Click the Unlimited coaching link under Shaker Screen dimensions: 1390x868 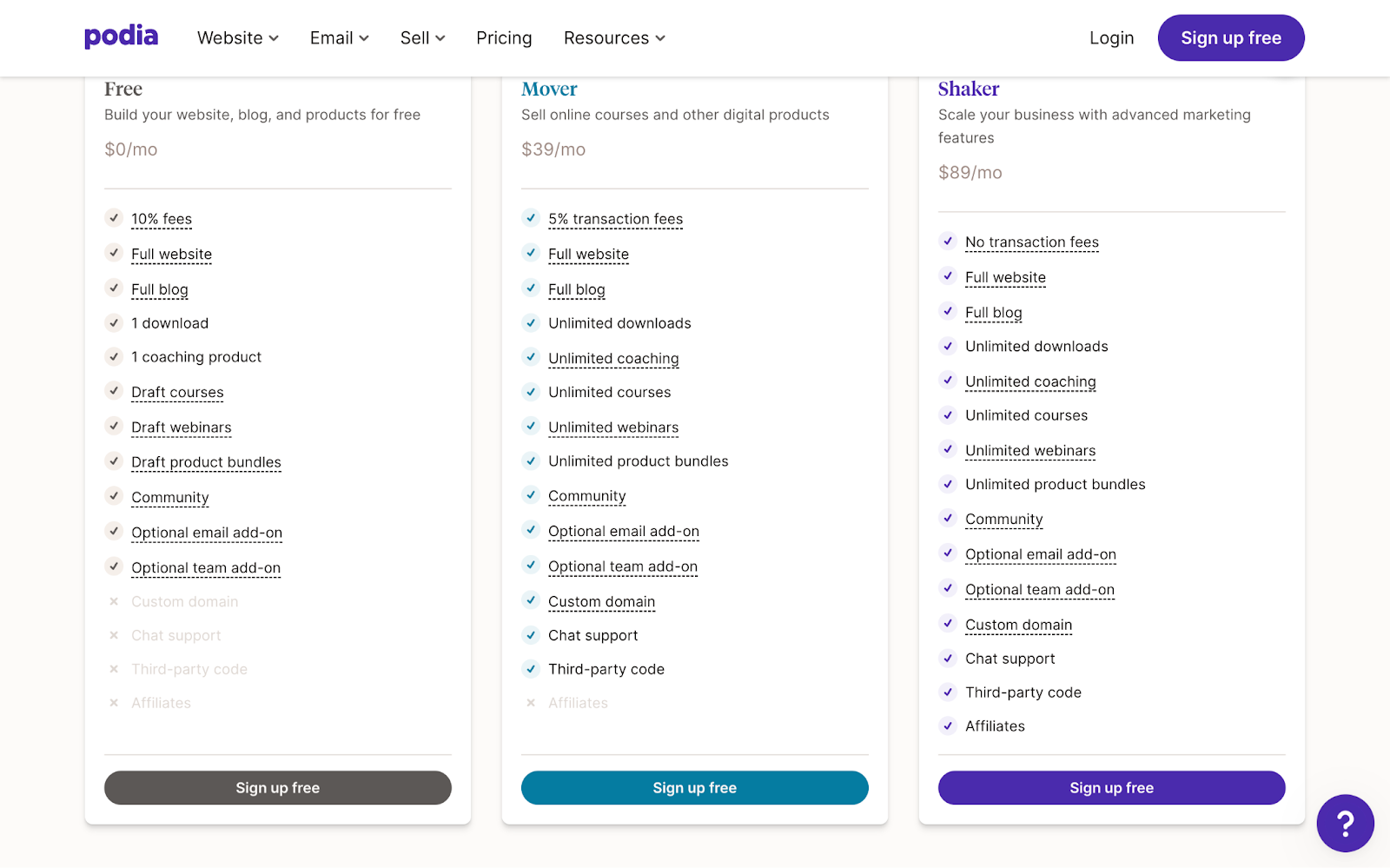(1030, 381)
